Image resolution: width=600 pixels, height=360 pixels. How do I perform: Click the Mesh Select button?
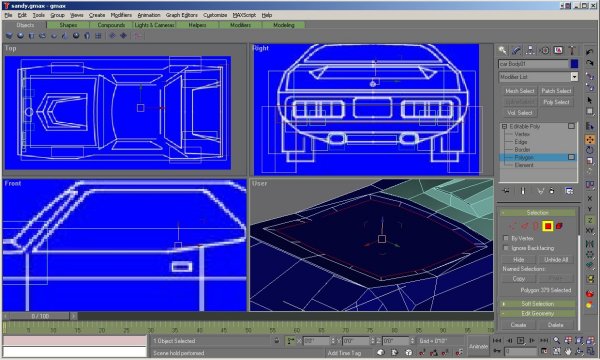(519, 91)
